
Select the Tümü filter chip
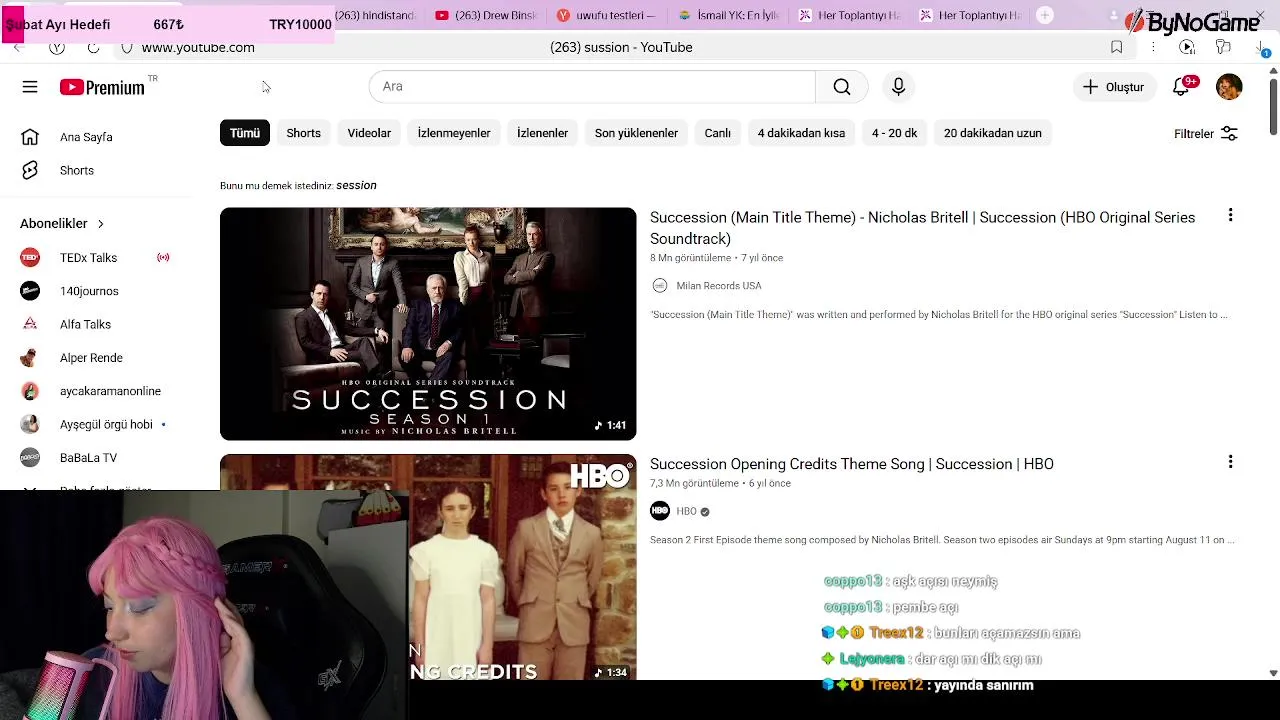245,133
